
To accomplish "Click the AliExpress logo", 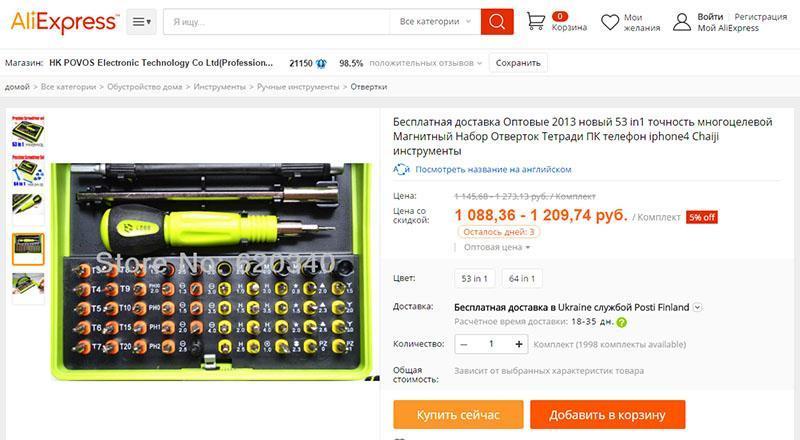I will [x=64, y=22].
